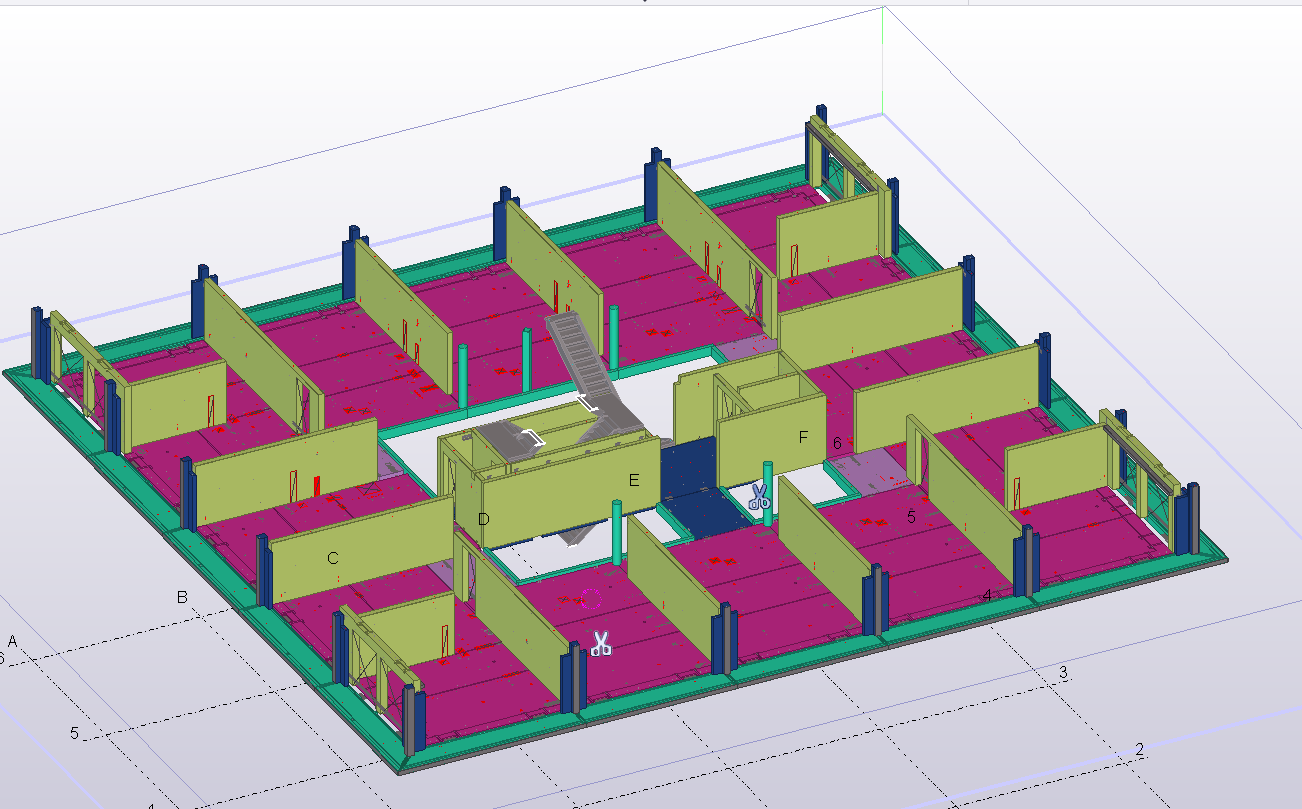1302x809 pixels.
Task: Select grid label C on the wall panel
Action: 333,558
